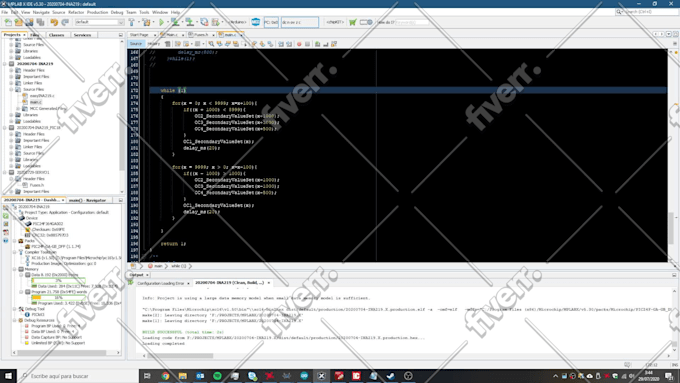Click the New Project toolbar icon
Viewport: 680px width, 383px height.
click(x=19, y=22)
